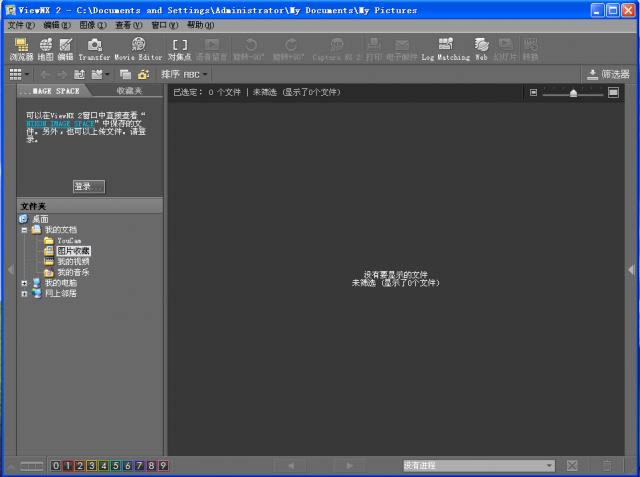This screenshot has height=477, width=640.
Task: Click the 编辑 (Edit) workspace icon
Action: click(65, 48)
